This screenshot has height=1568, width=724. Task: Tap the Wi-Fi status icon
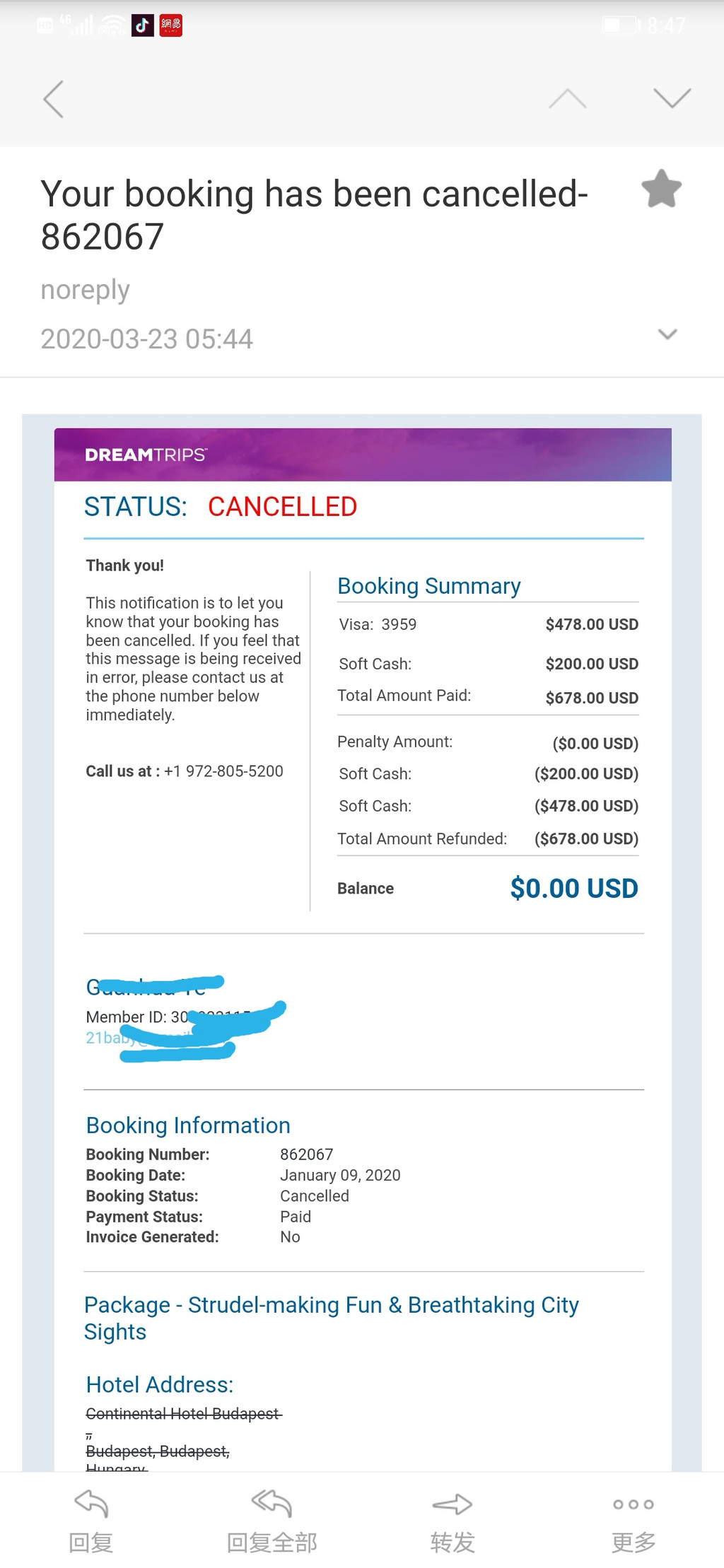113,27
